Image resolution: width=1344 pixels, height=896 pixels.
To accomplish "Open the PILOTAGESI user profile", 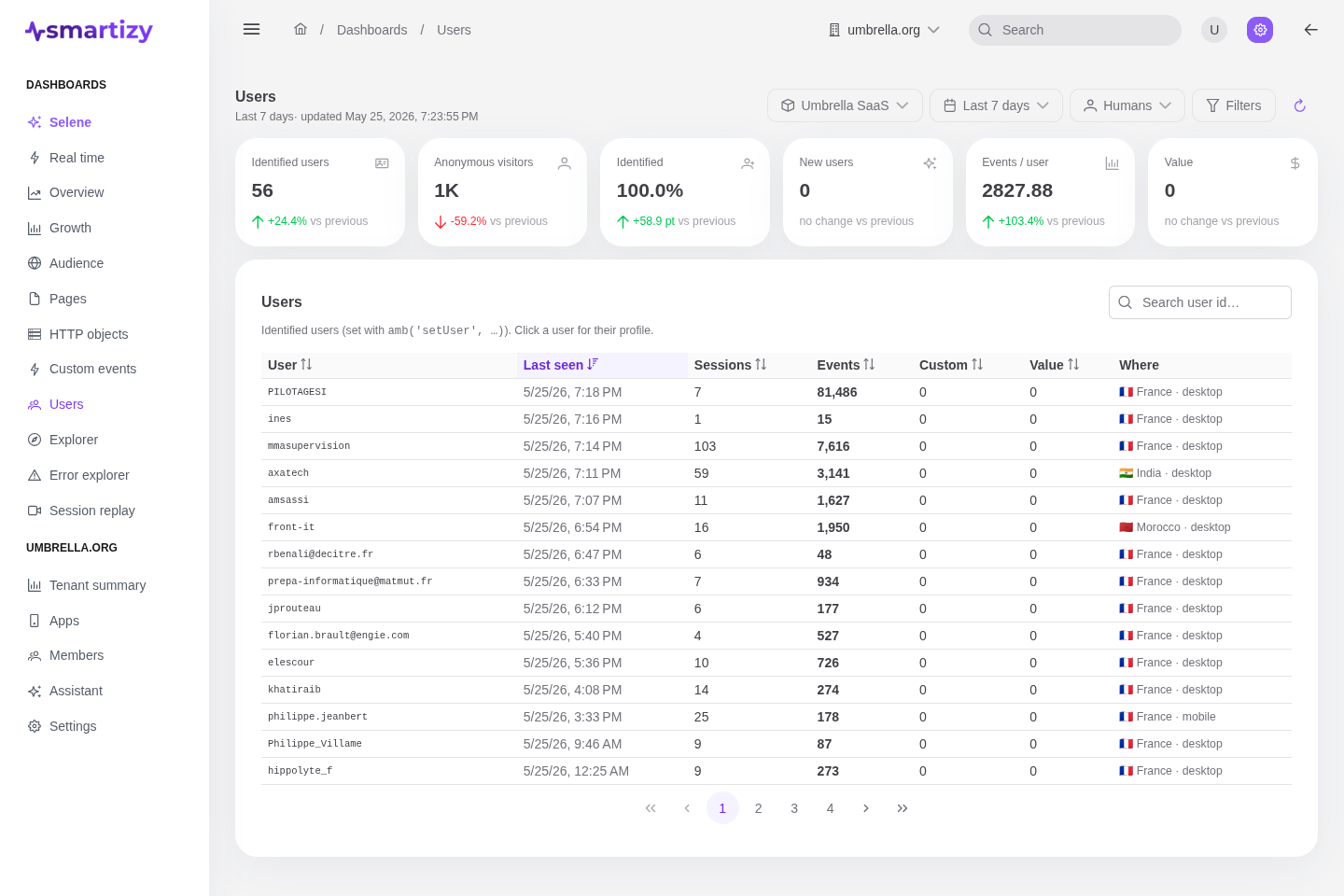I will (x=777, y=392).
